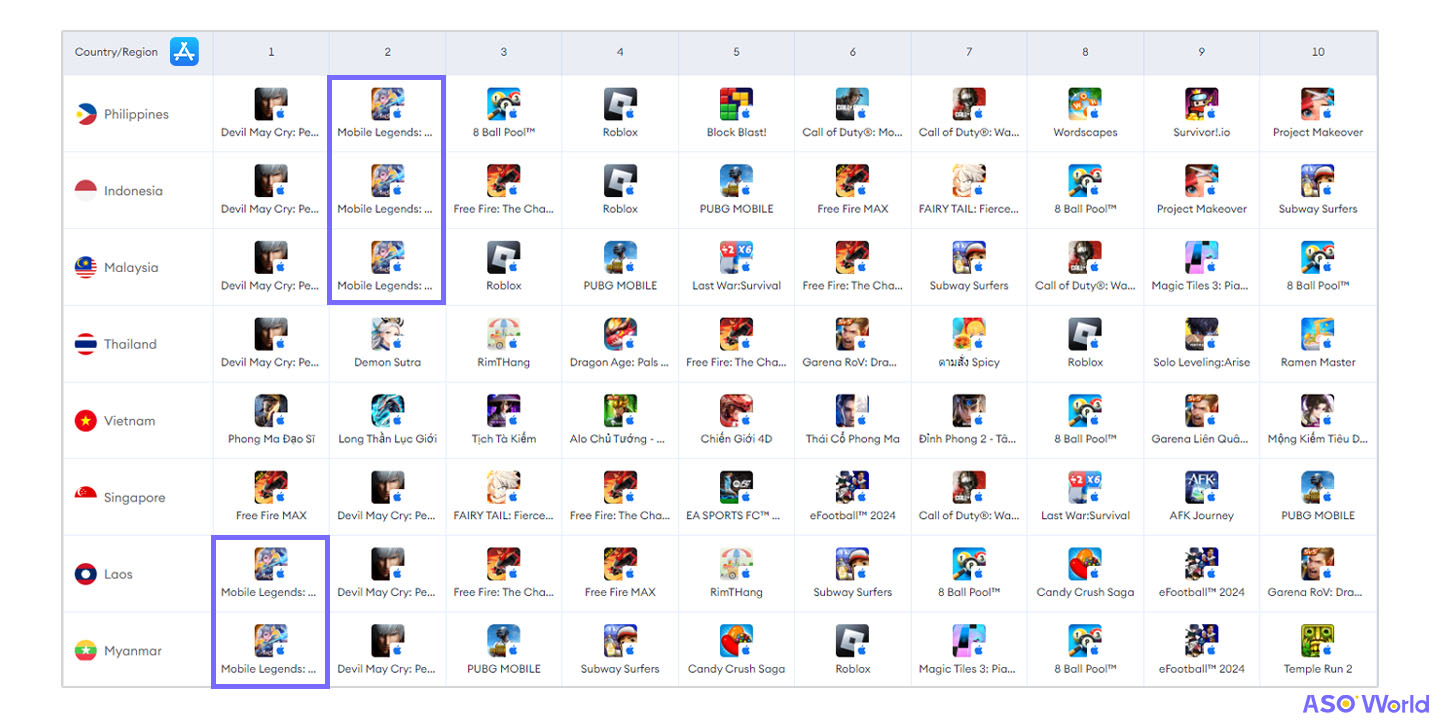1440x721 pixels.
Task: Click the Block Blast! app icon
Action: (736, 104)
